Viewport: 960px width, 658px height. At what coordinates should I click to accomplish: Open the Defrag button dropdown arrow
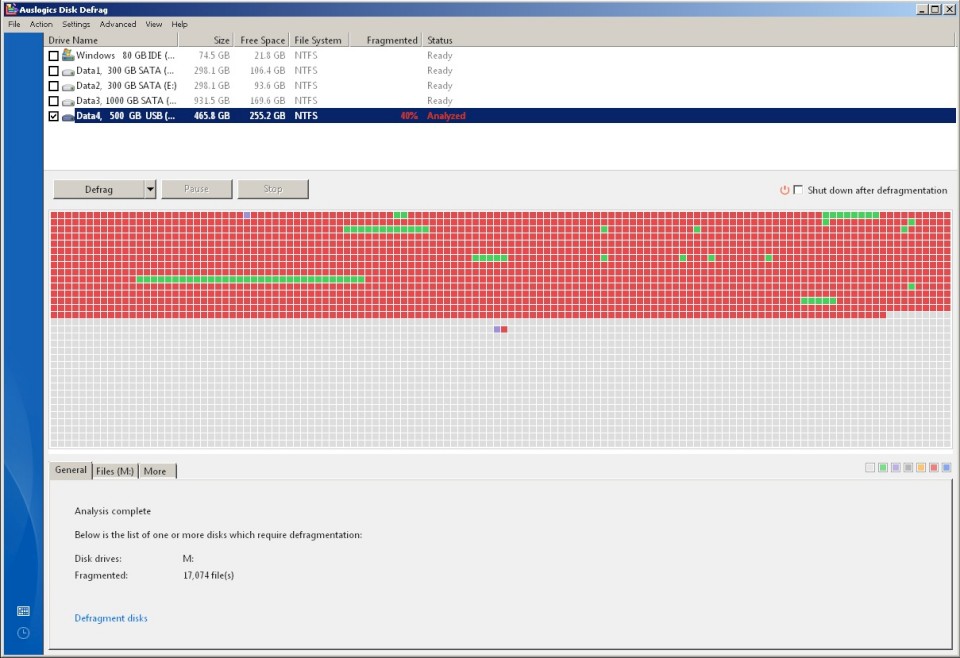151,190
